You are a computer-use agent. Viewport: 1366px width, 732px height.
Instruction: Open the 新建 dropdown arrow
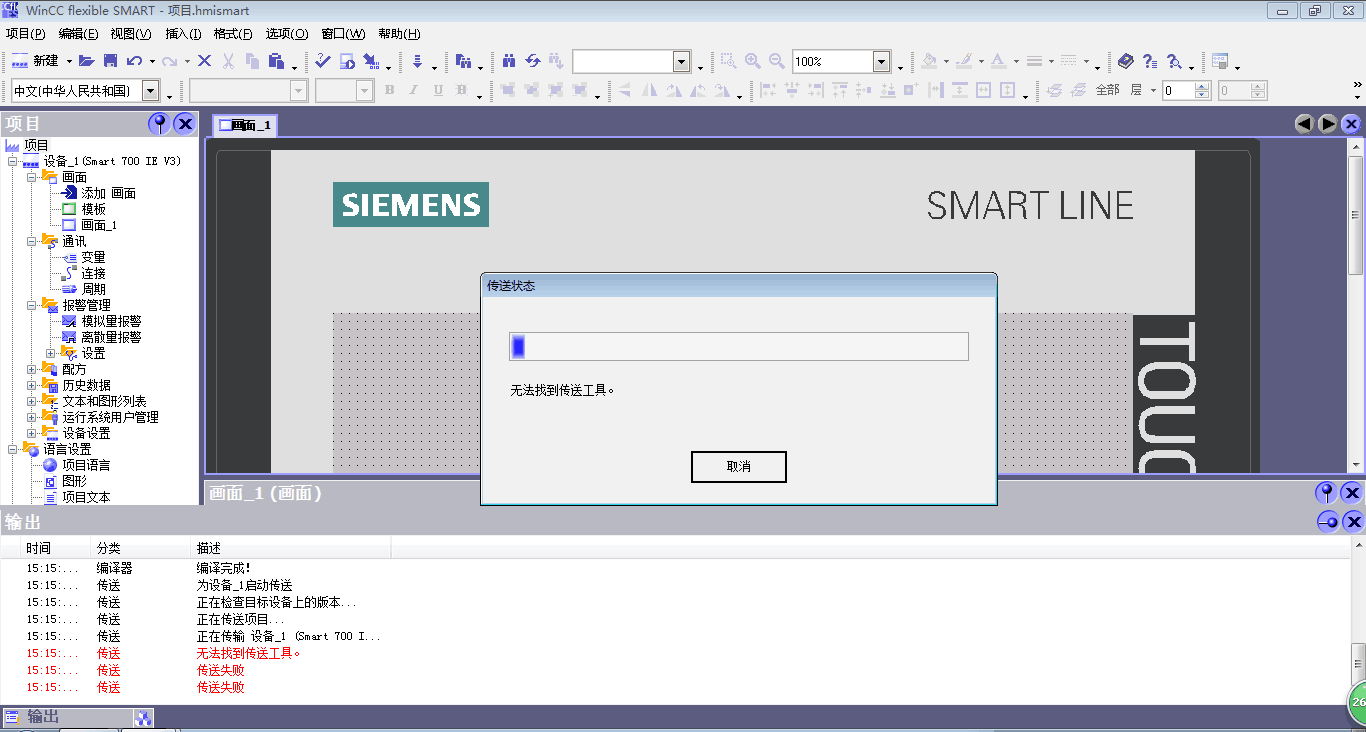pos(69,62)
